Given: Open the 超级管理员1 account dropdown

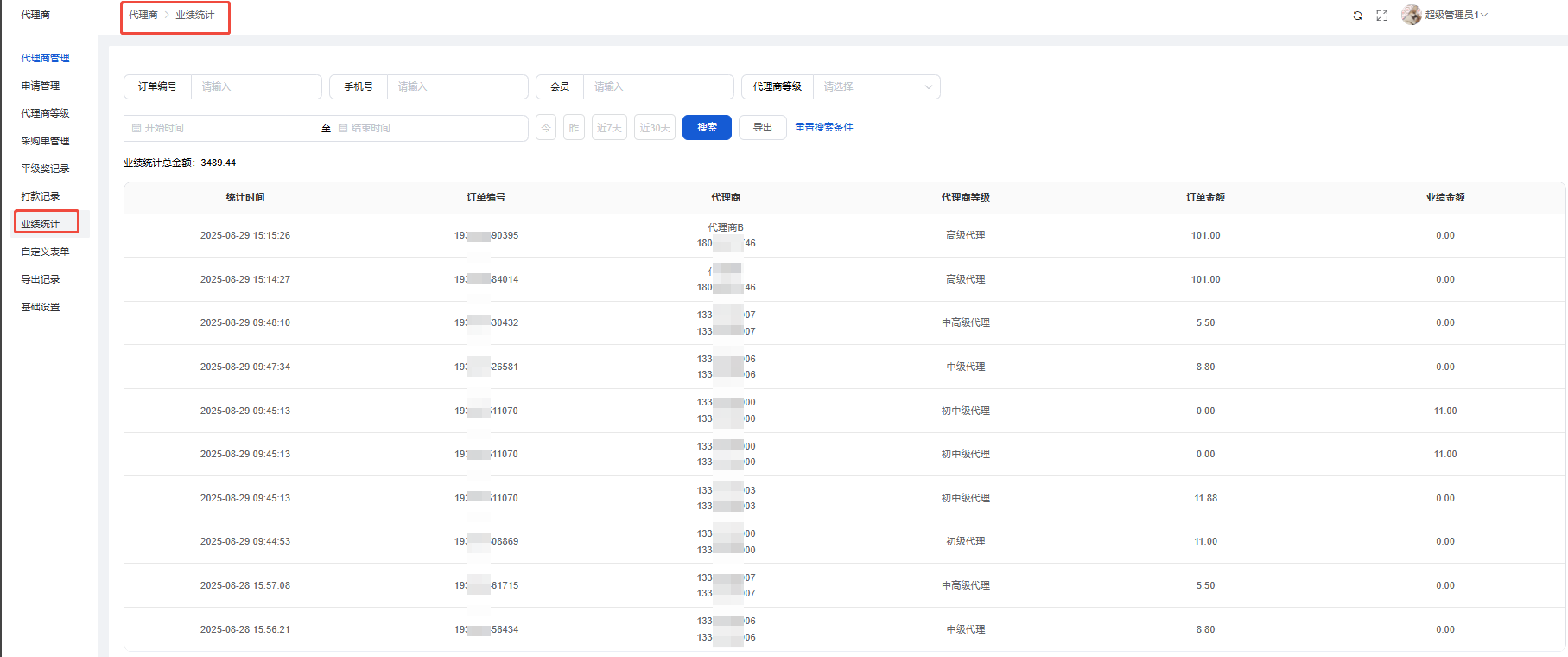Looking at the screenshot, I should pos(1456,15).
